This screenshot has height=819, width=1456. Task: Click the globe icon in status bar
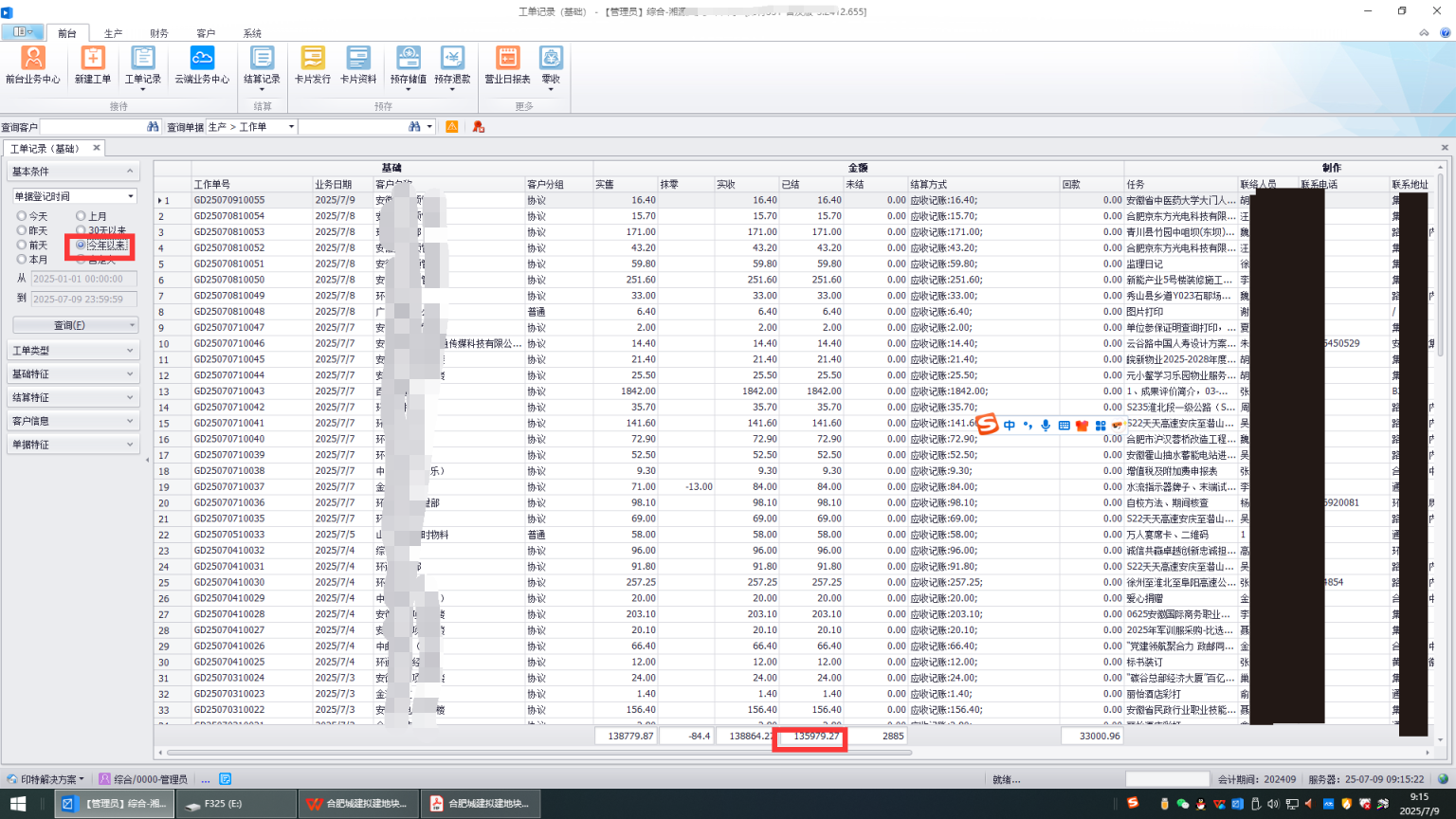click(1444, 779)
